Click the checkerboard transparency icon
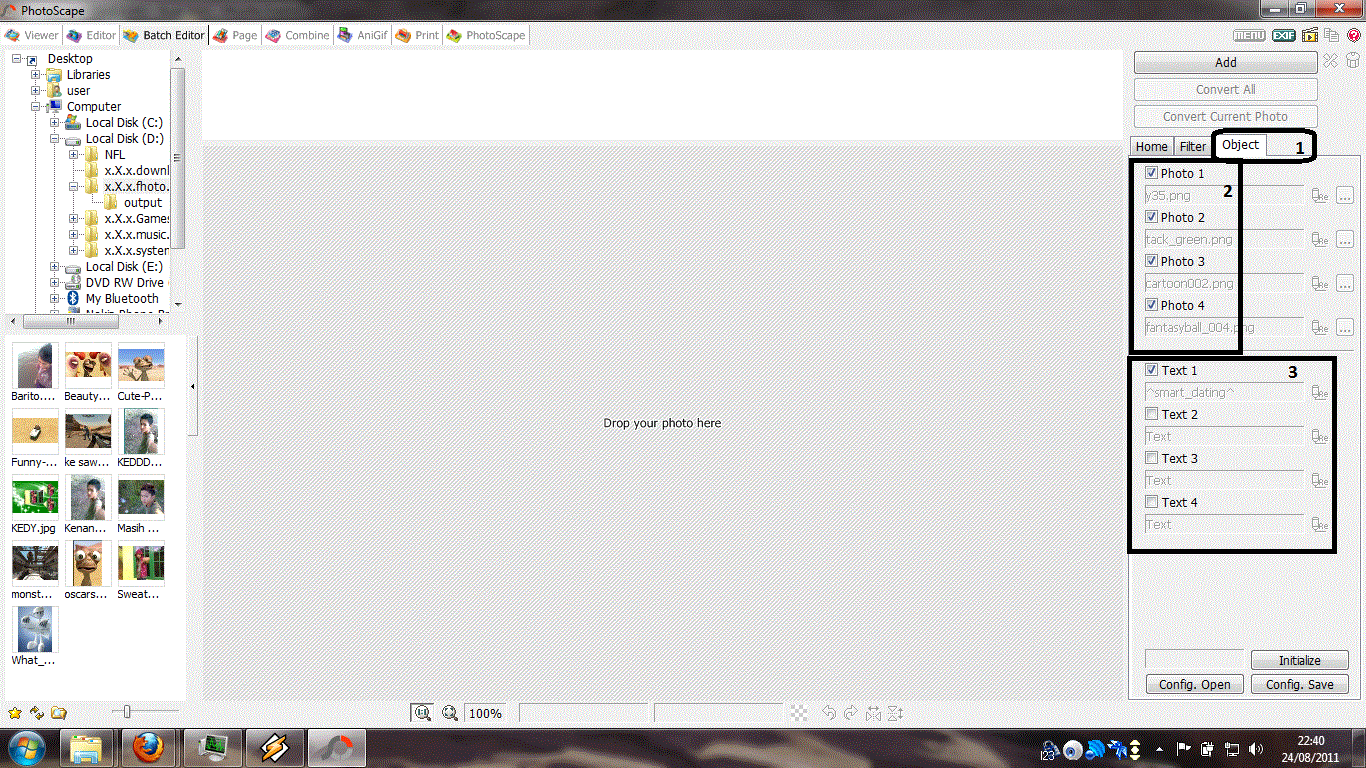The image size is (1366, 768). tap(799, 713)
